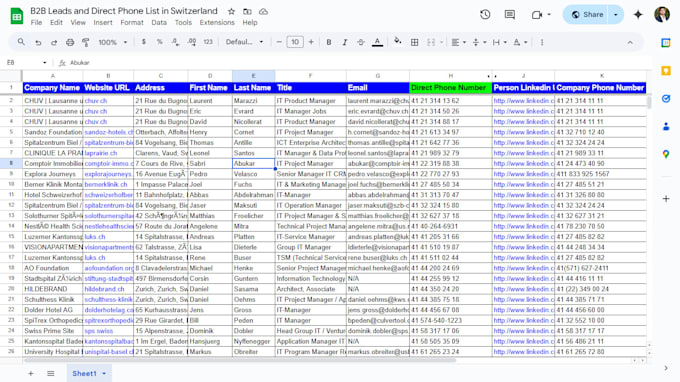Image resolution: width=680 pixels, height=382 pixels.
Task: Increase decimal places
Action: (192, 42)
